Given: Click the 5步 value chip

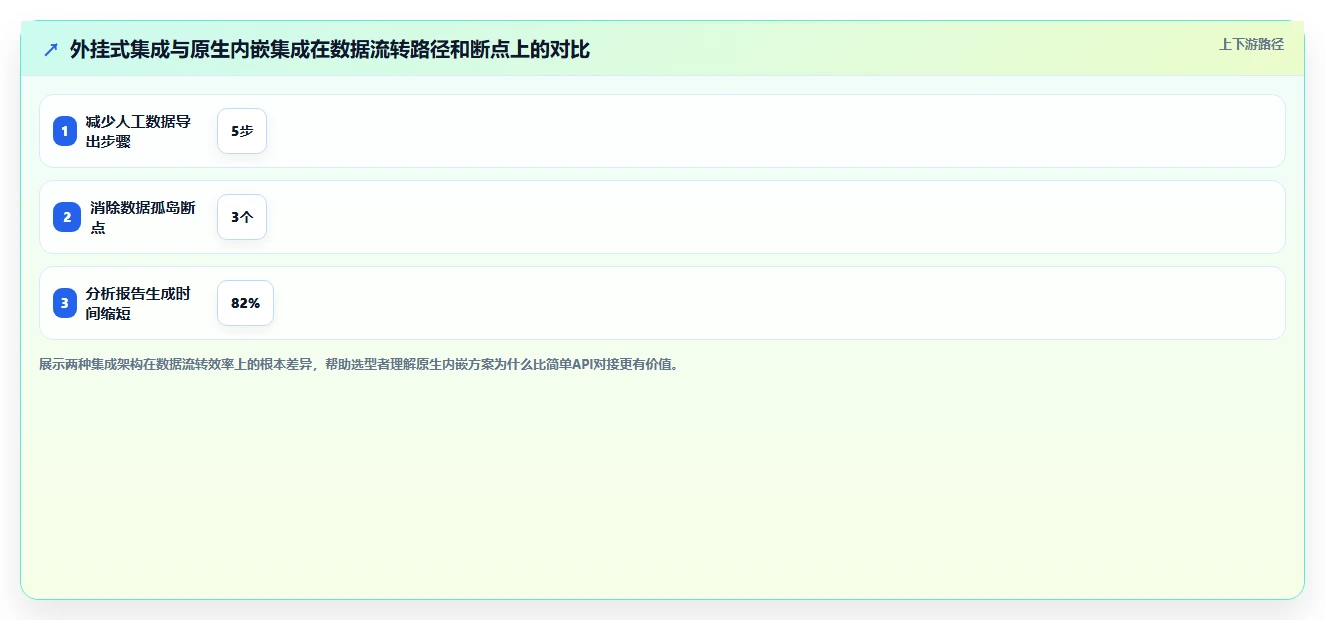Looking at the screenshot, I should pyautogui.click(x=242, y=131).
